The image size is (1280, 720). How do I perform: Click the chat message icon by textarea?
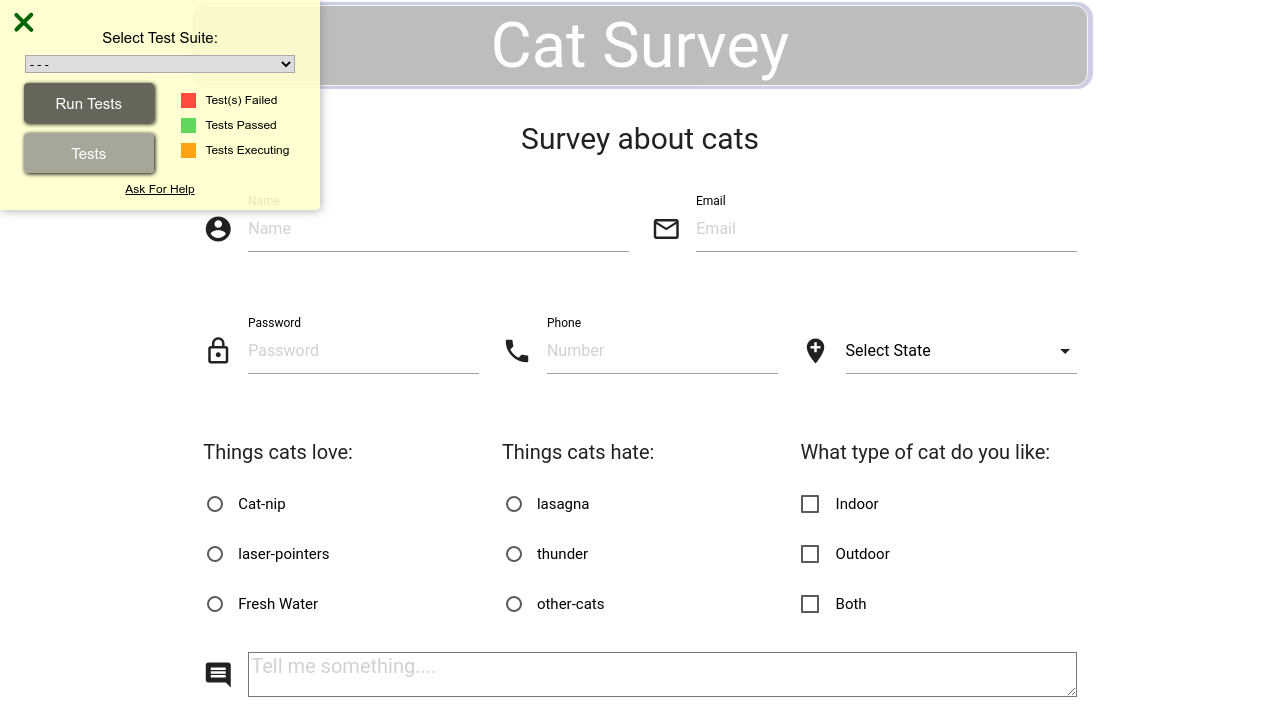pyautogui.click(x=218, y=675)
